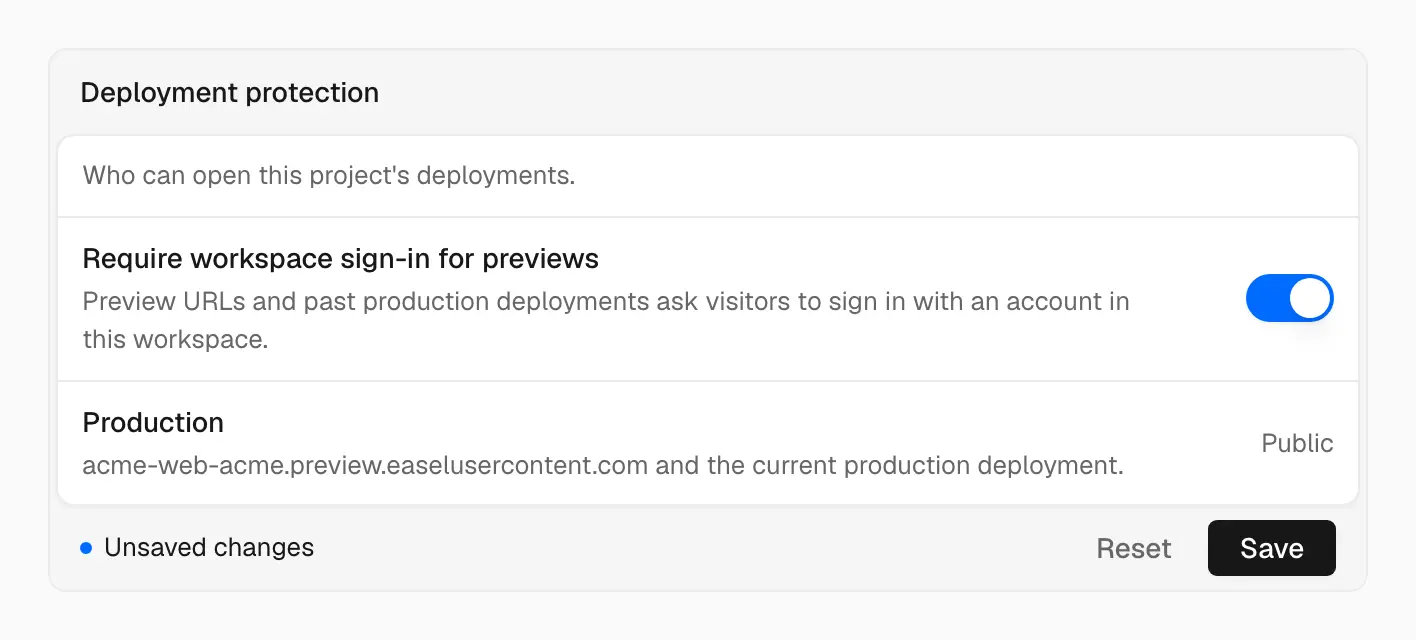Screen dimensions: 1416x640
Task: Select the 'Deployment protection' heading
Action: (x=230, y=93)
